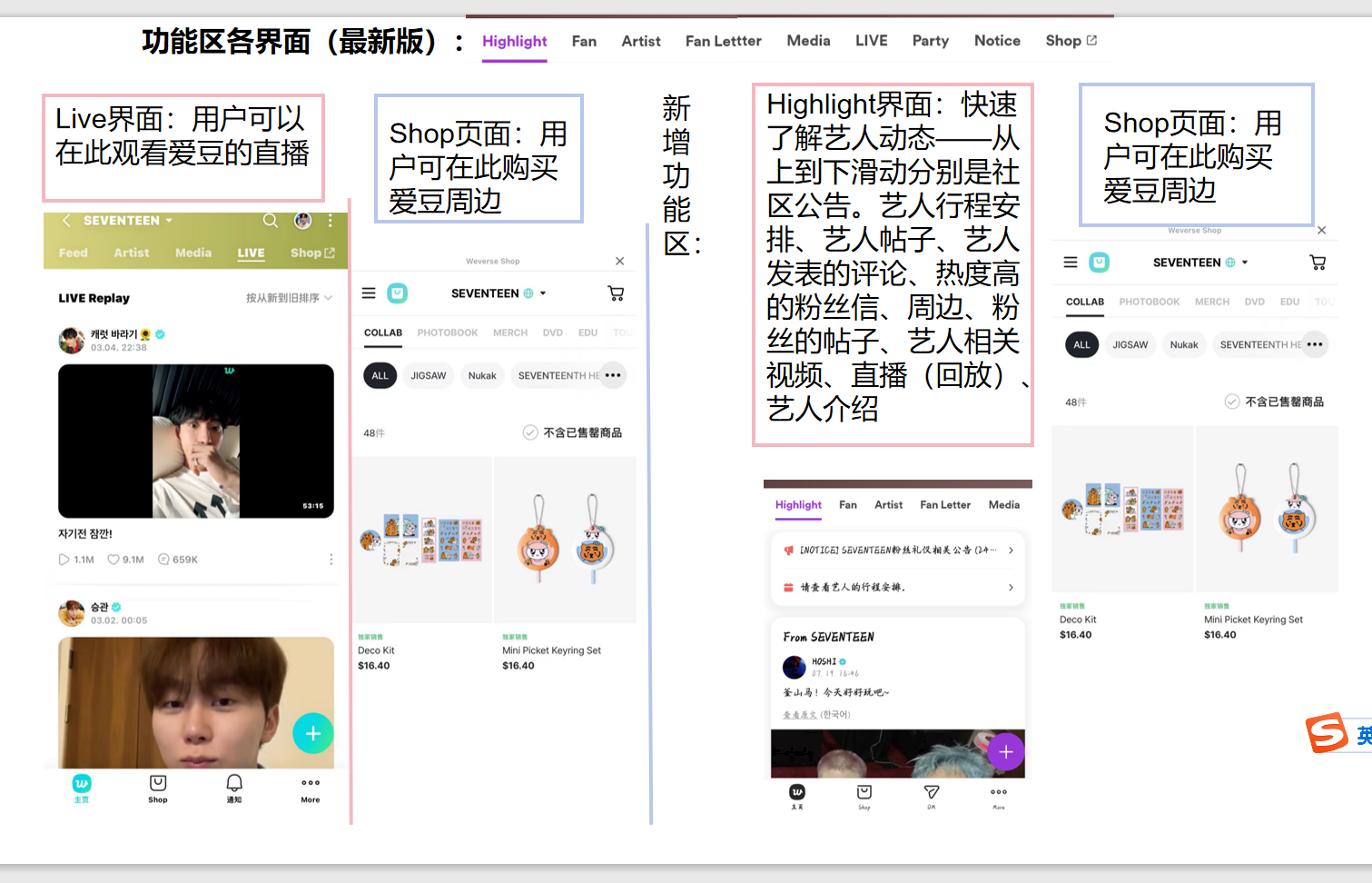The width and height of the screenshot is (1372, 883).
Task: Switch to Party tab in top bar
Action: (931, 41)
